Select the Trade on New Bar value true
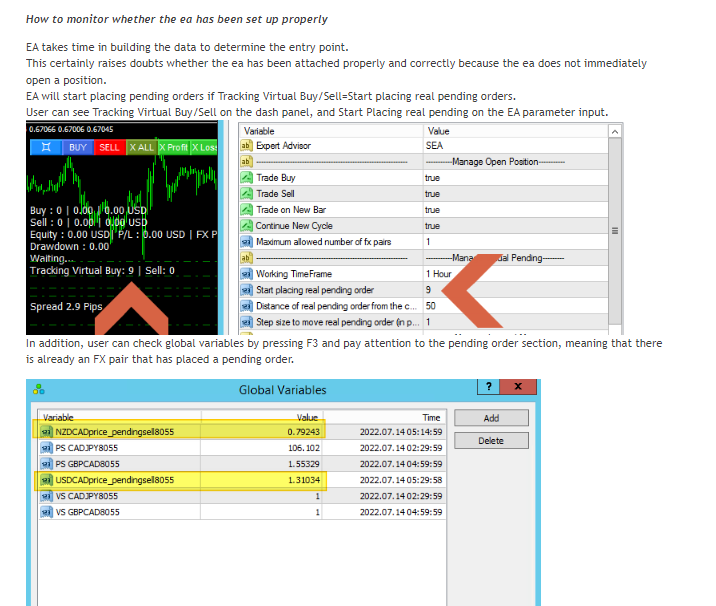This screenshot has width=716, height=606. (432, 210)
